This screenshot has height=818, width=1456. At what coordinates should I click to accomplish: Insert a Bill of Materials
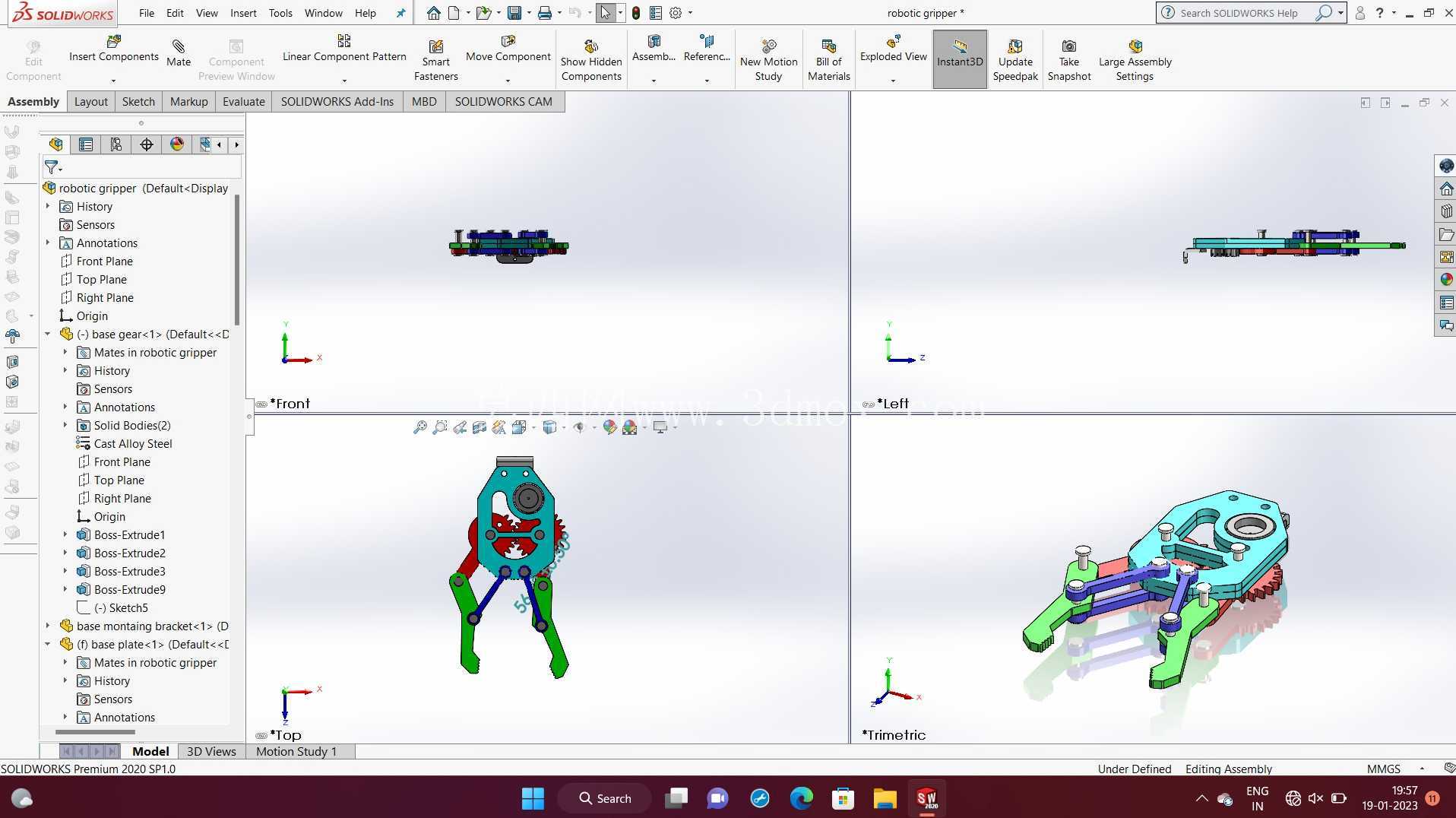point(828,61)
